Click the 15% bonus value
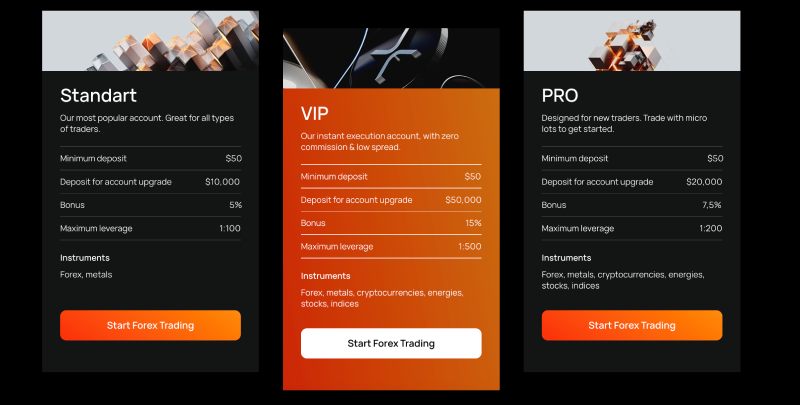800x405 pixels. pos(473,223)
